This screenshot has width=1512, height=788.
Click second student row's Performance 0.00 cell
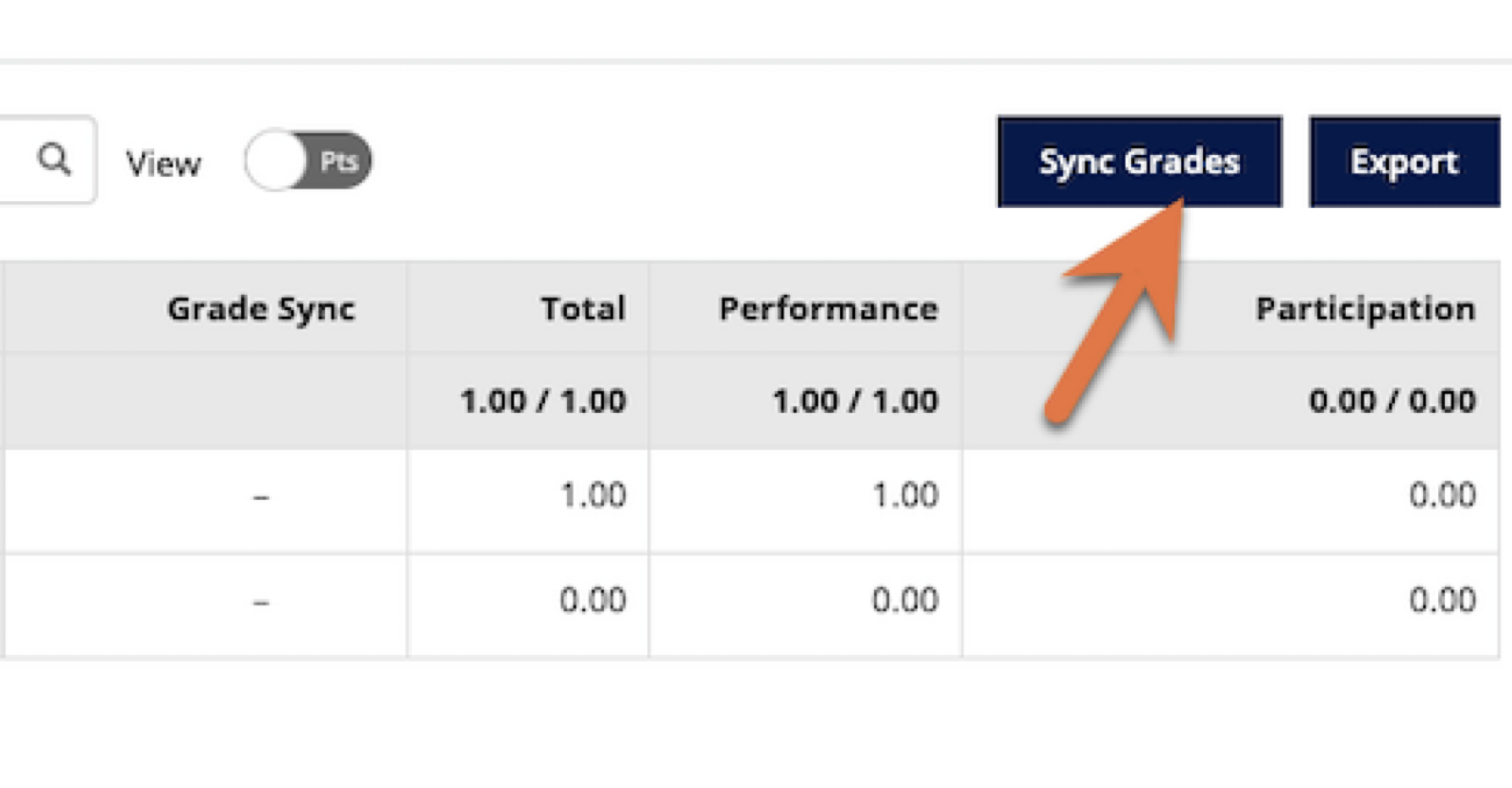[904, 600]
